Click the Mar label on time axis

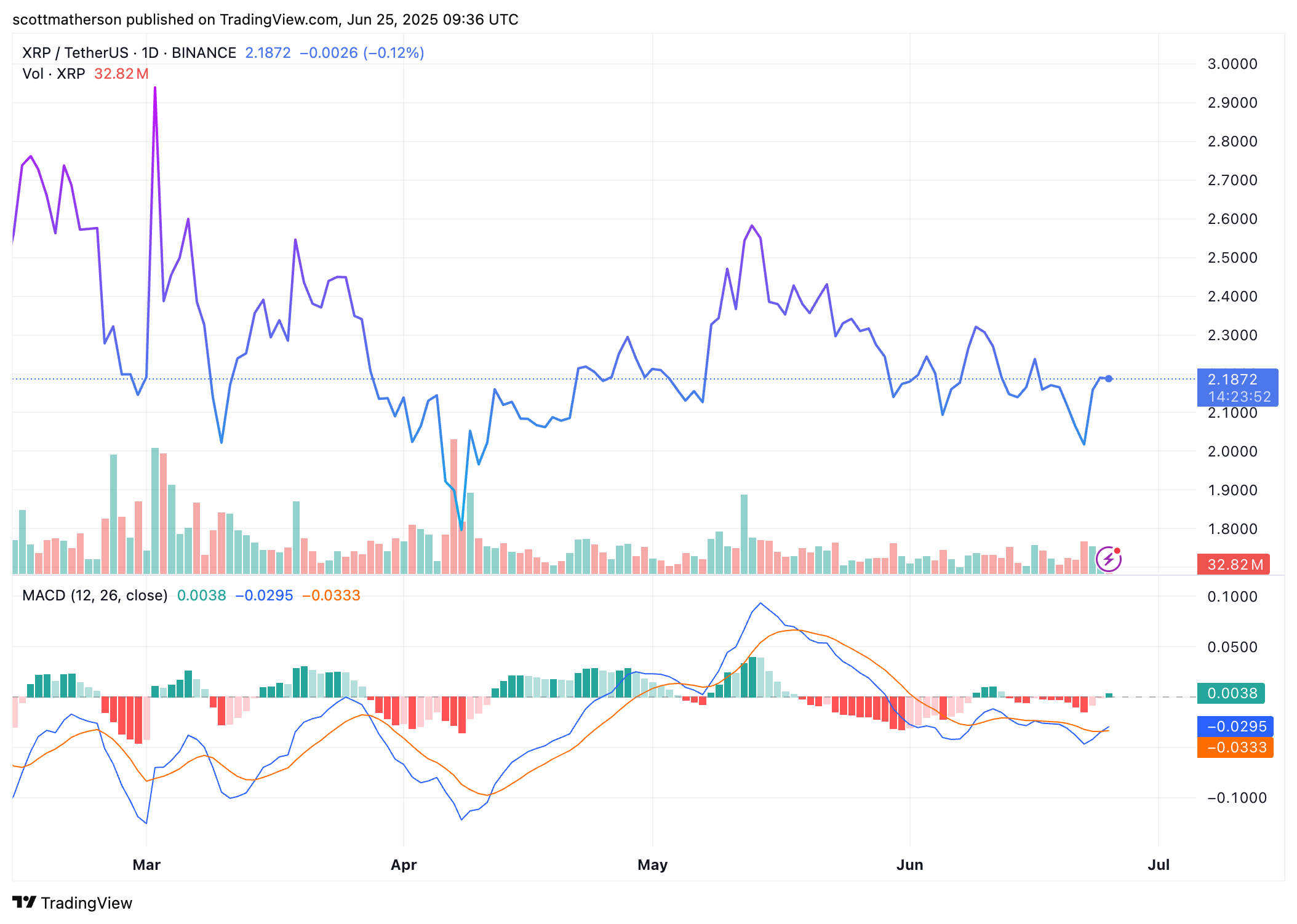pyautogui.click(x=146, y=865)
